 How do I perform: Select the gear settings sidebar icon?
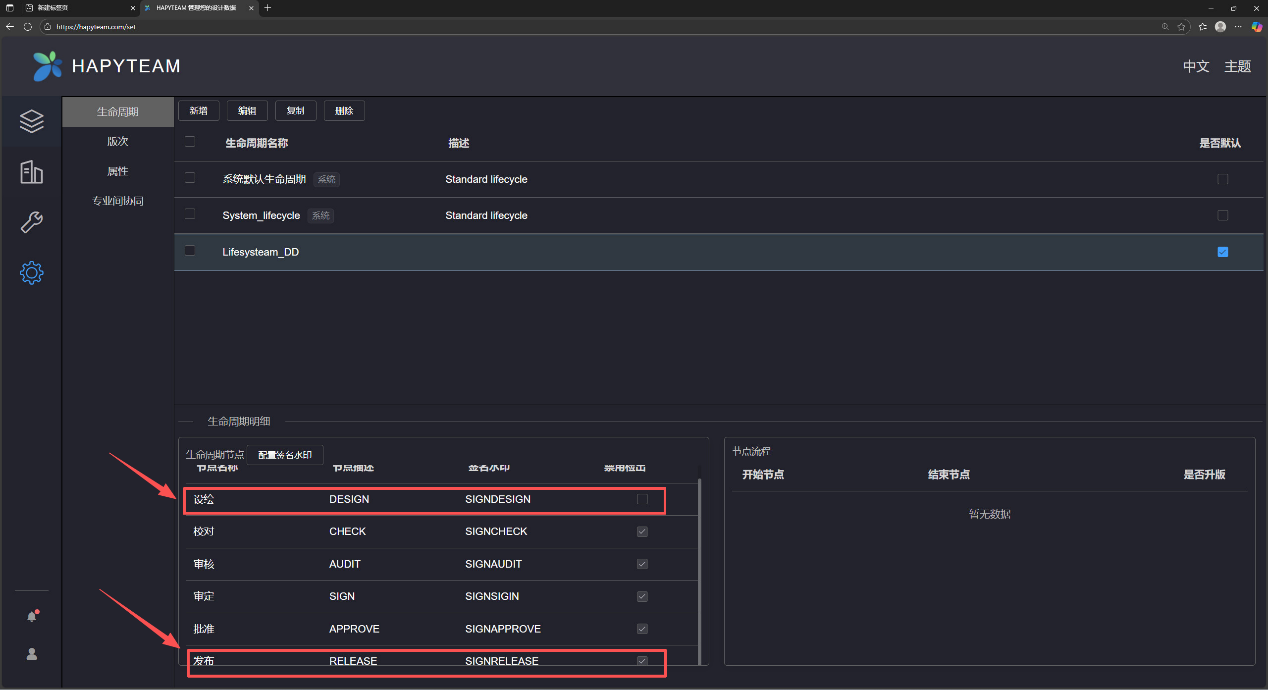(x=31, y=272)
